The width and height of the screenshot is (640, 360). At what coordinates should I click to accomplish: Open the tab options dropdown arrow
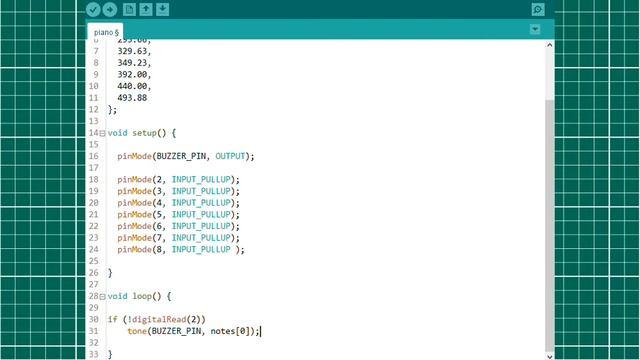[x=535, y=29]
